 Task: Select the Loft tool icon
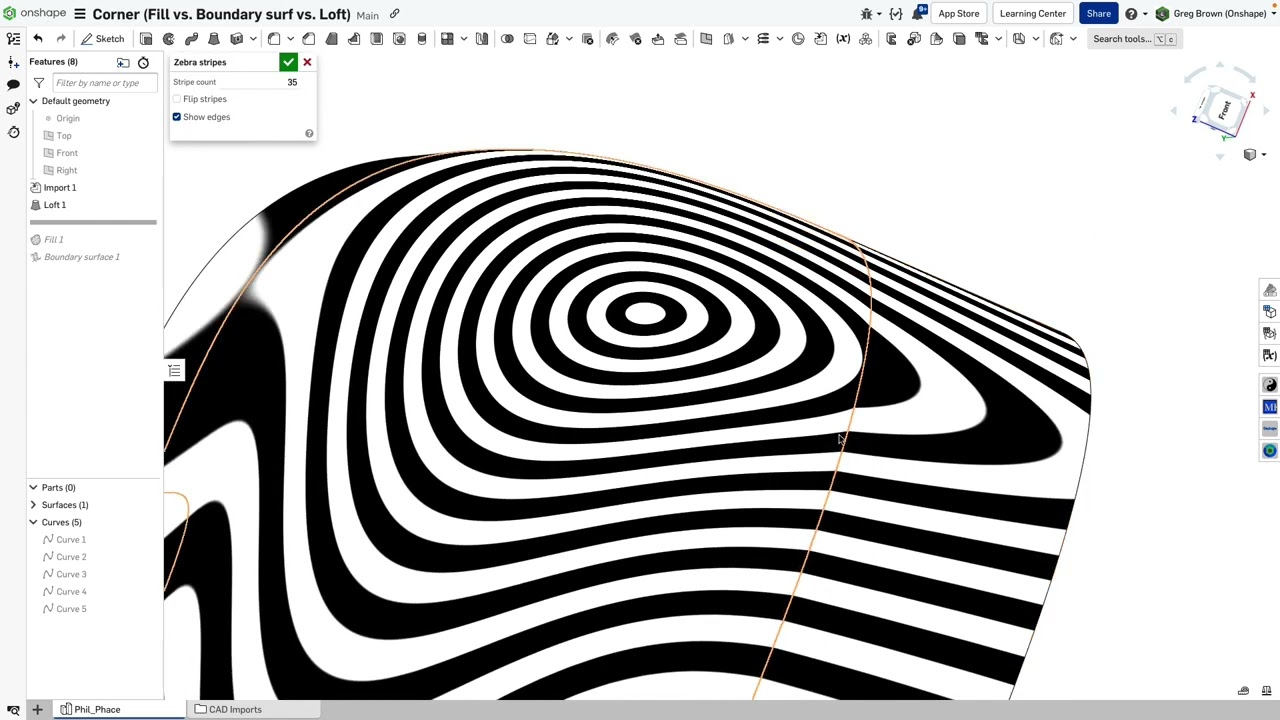coord(214,39)
